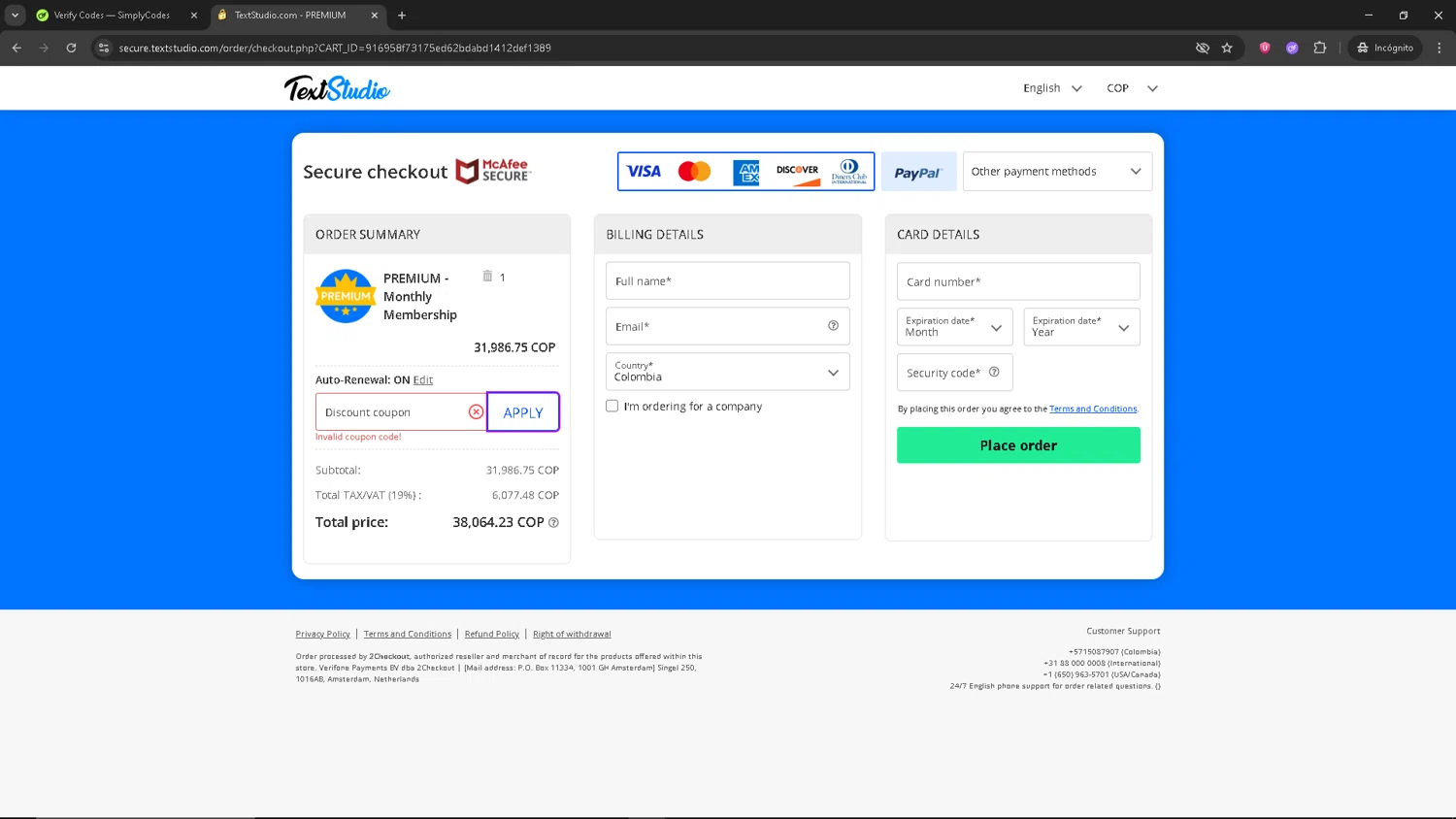Click the Place order button

(1018, 444)
